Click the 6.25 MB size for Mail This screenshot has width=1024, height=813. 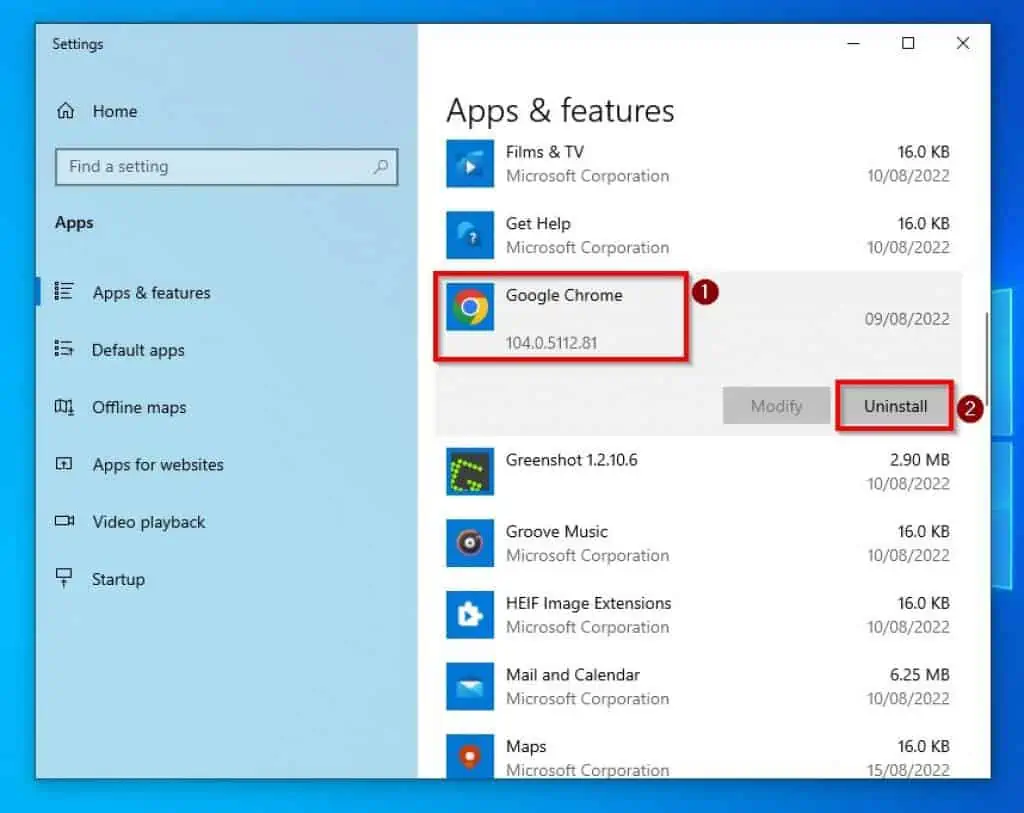920,675
